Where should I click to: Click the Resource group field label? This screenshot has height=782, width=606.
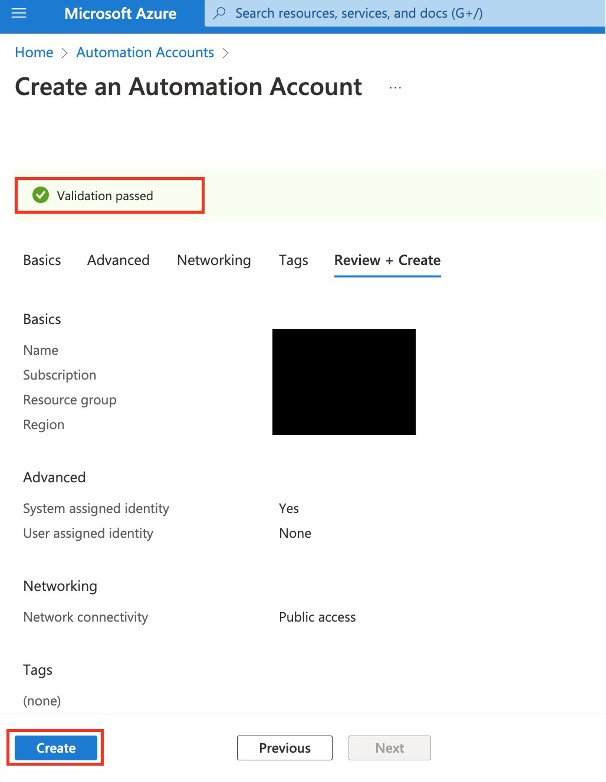click(x=70, y=400)
